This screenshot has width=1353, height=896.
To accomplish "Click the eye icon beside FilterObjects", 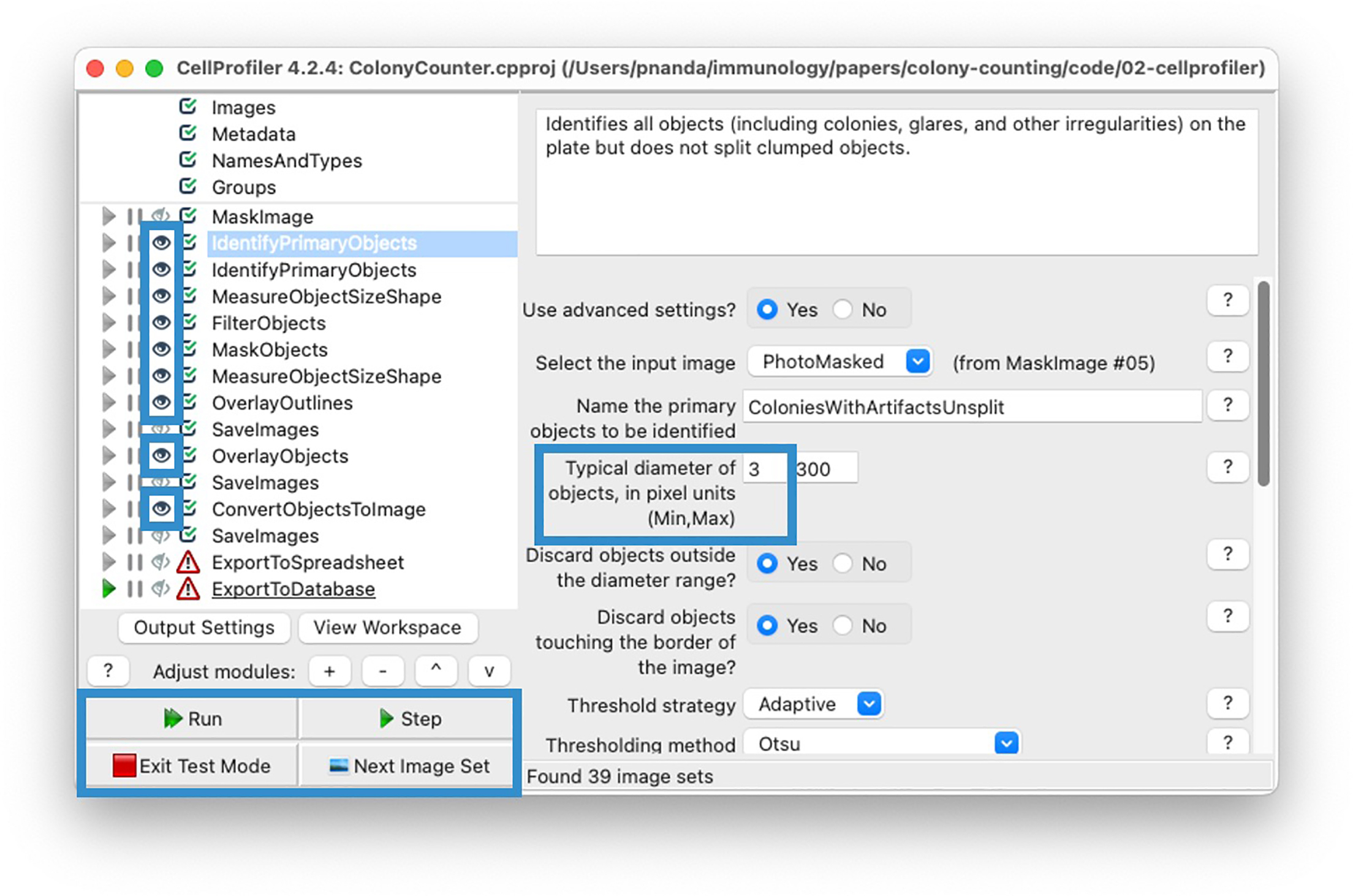I will click(161, 322).
